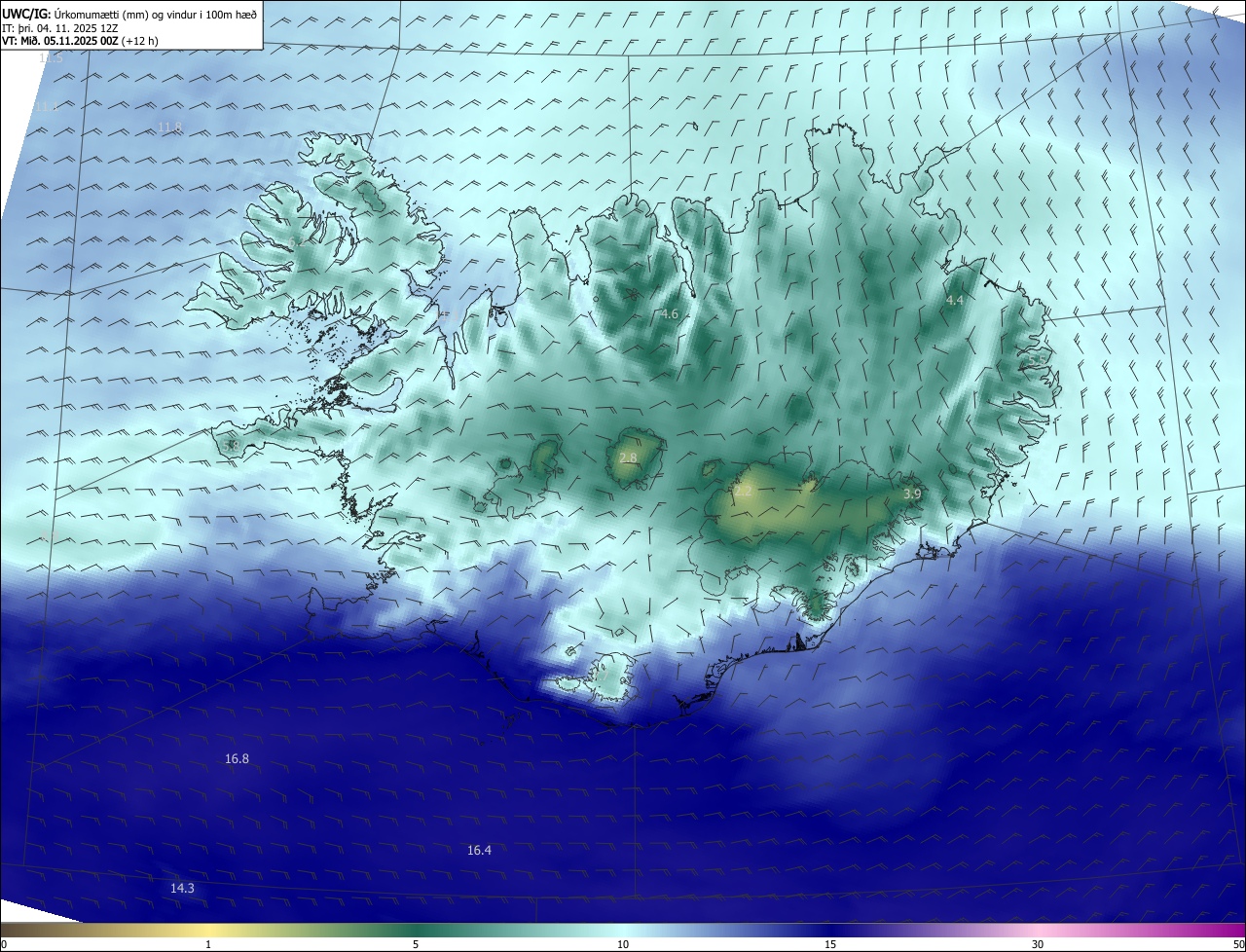
Task: Click the '5' label on the color scale
Action: (x=416, y=944)
